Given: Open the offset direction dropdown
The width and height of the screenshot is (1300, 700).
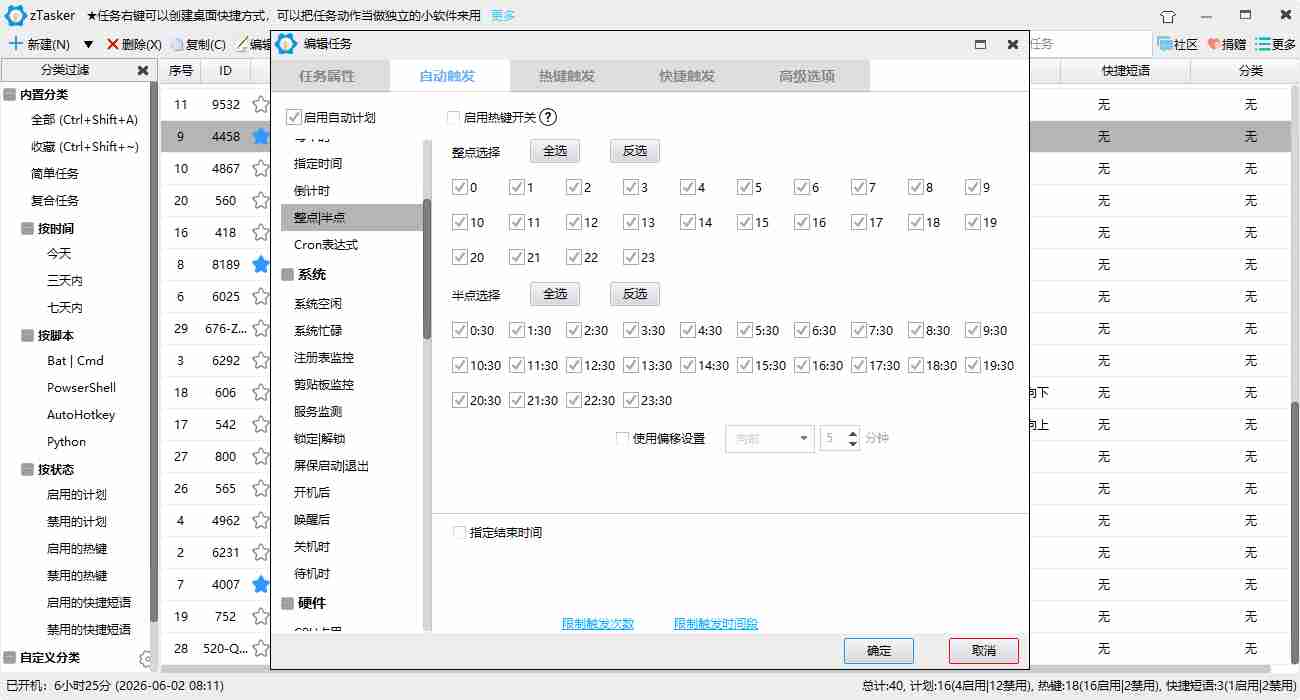Looking at the screenshot, I should click(x=769, y=438).
